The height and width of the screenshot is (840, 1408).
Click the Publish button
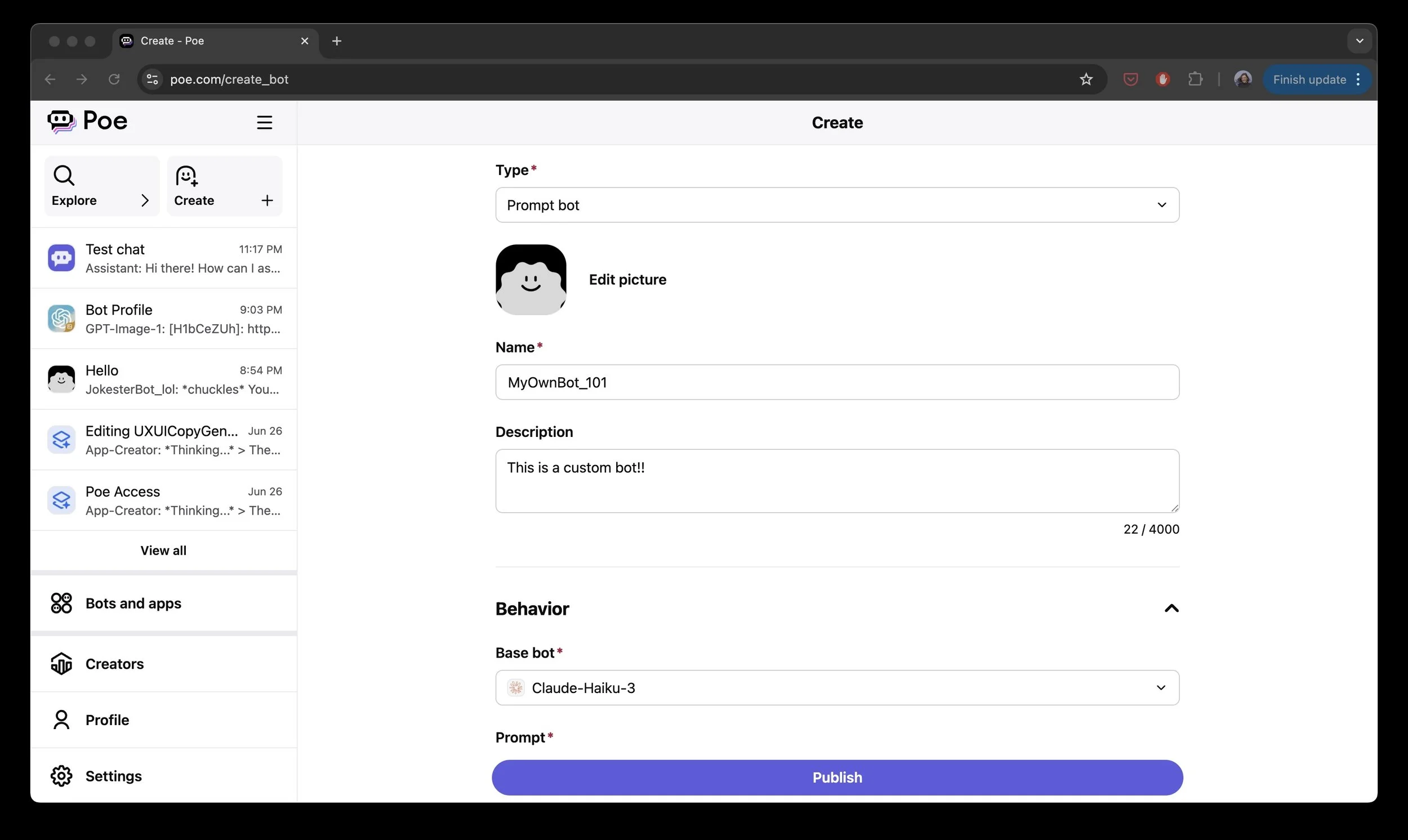point(837,777)
